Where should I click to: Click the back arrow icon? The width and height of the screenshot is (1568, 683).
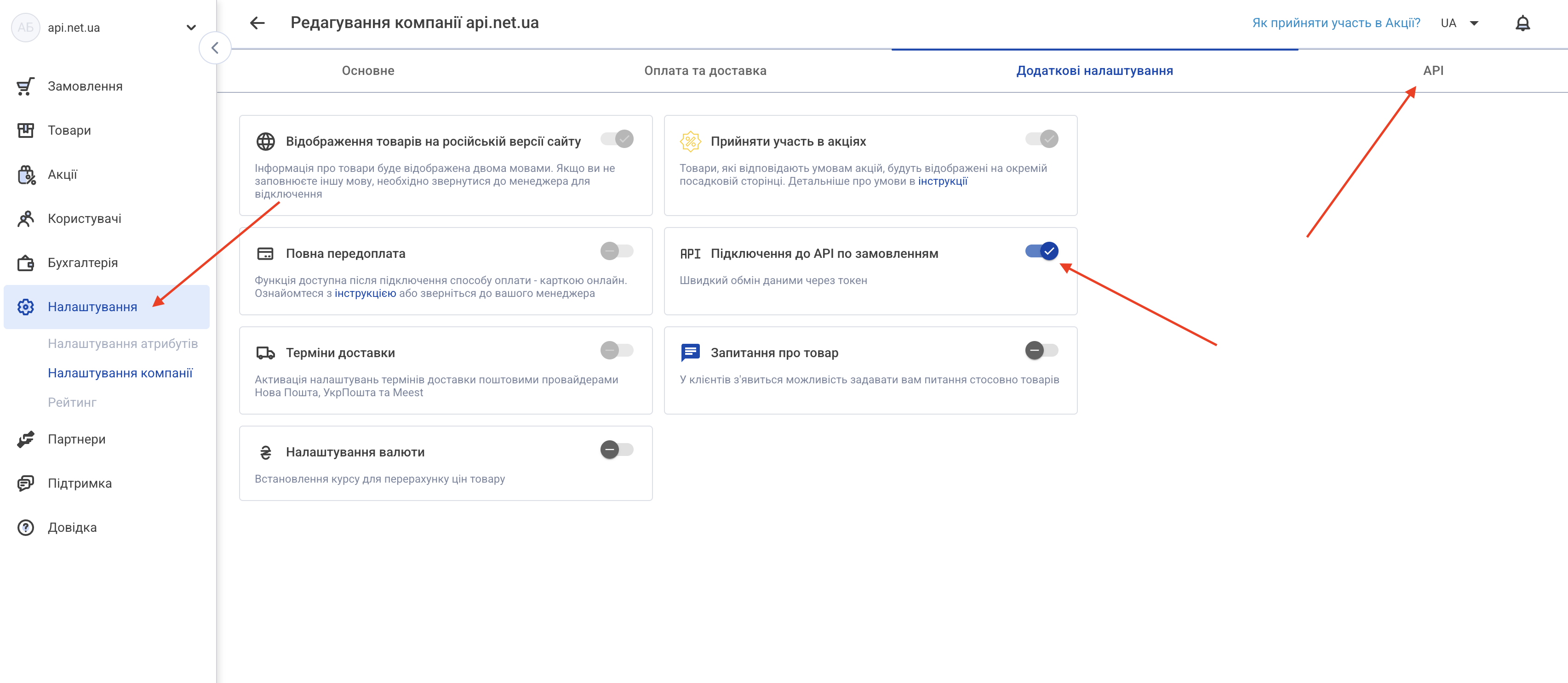[258, 23]
